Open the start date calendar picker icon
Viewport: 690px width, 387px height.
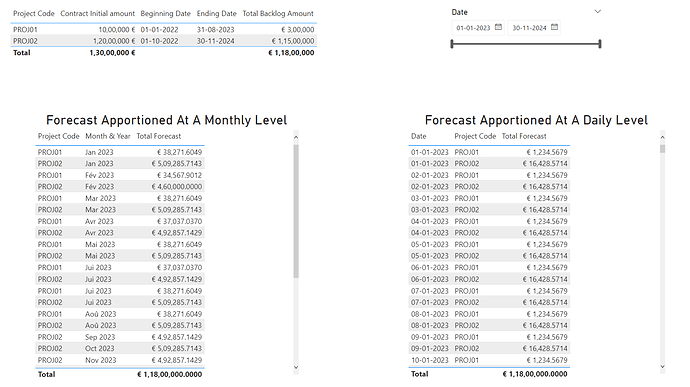click(498, 27)
